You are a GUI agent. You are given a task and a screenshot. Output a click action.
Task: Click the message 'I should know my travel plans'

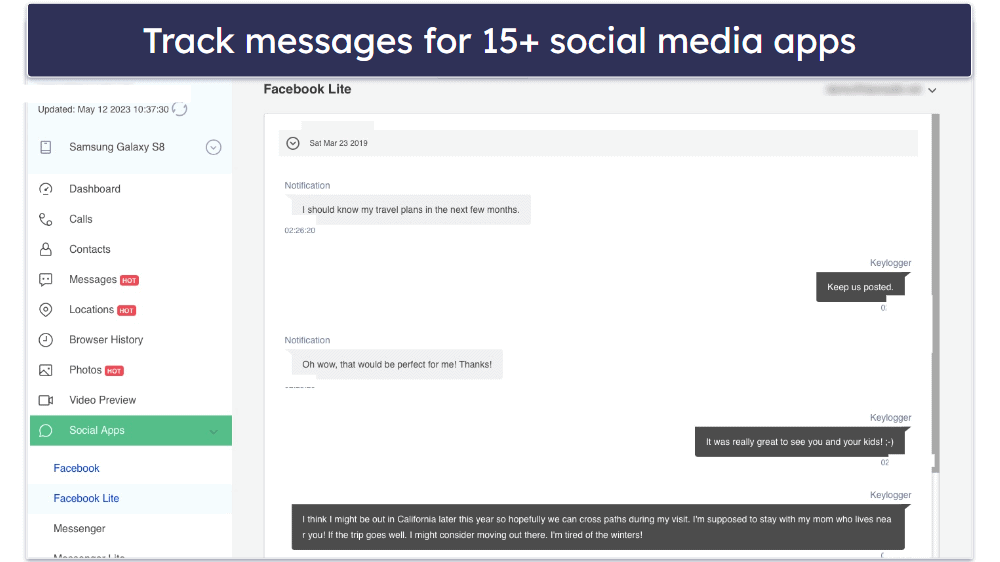(411, 210)
